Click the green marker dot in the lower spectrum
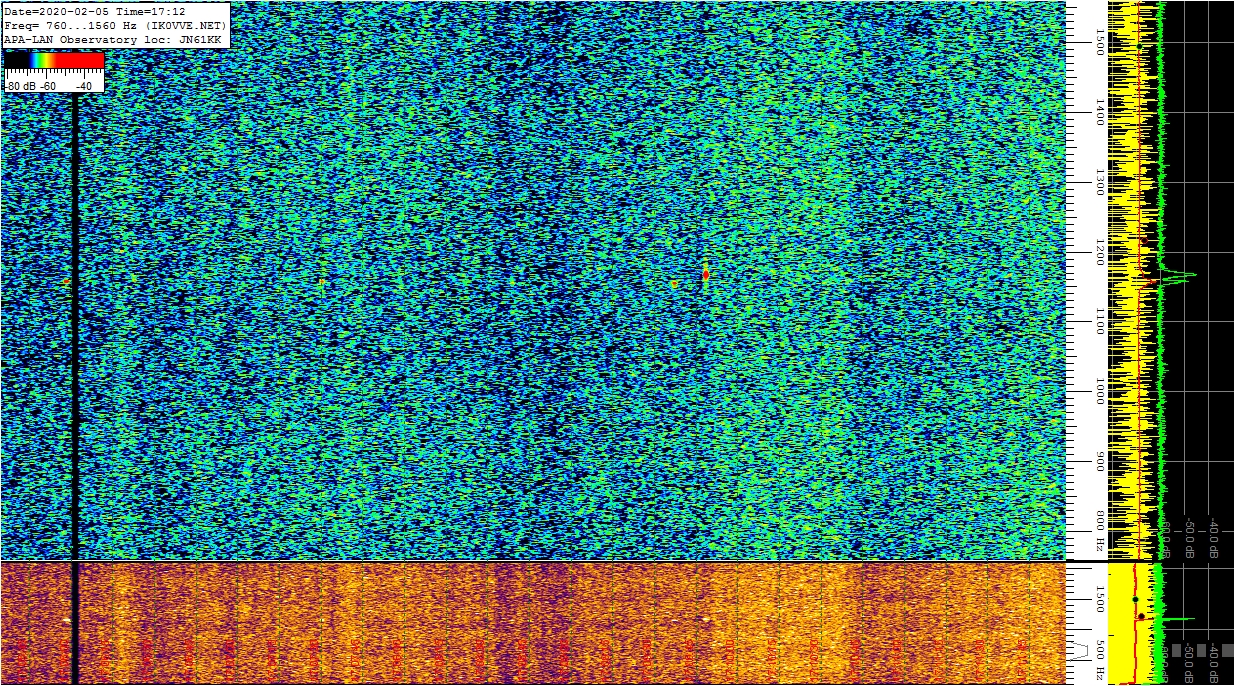This screenshot has height=686, width=1235. pyautogui.click(x=1135, y=599)
